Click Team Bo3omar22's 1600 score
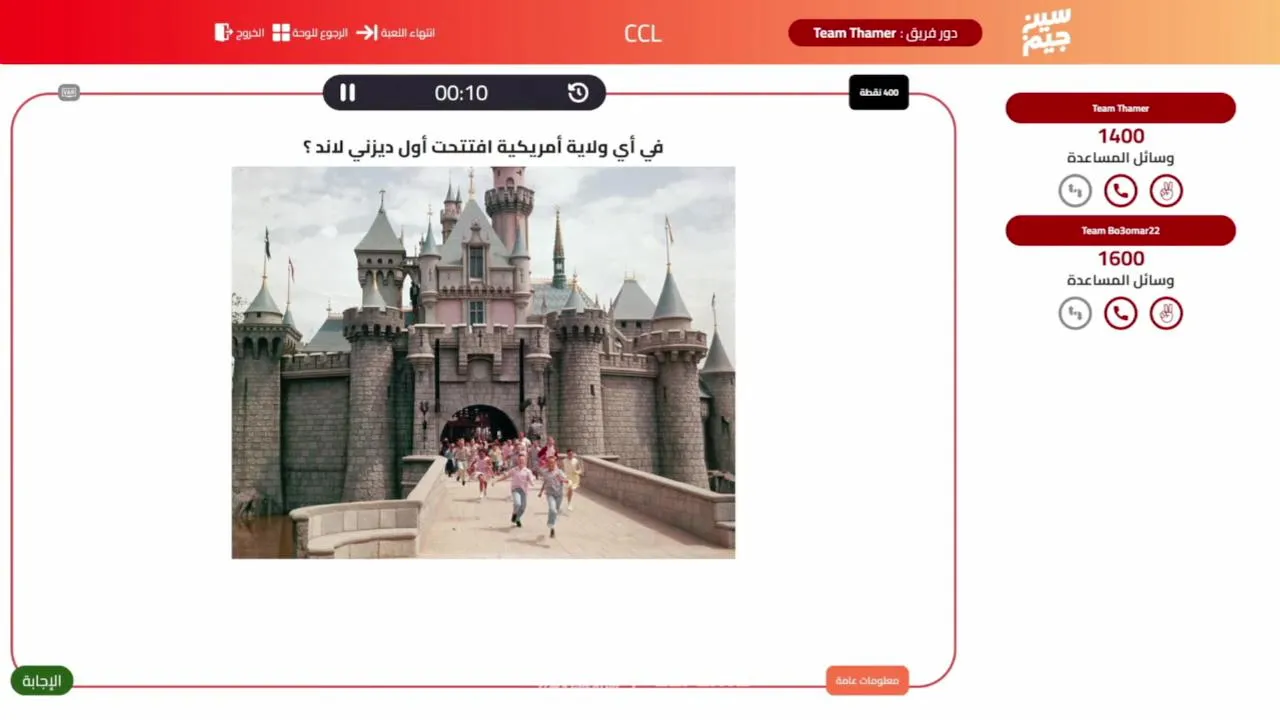The height and width of the screenshot is (720, 1280). point(1121,259)
